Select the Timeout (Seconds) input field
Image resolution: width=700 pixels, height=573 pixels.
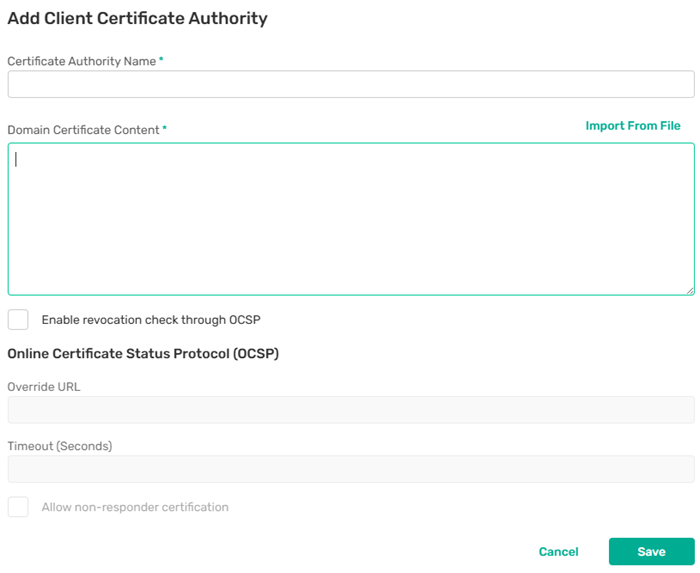click(350, 469)
